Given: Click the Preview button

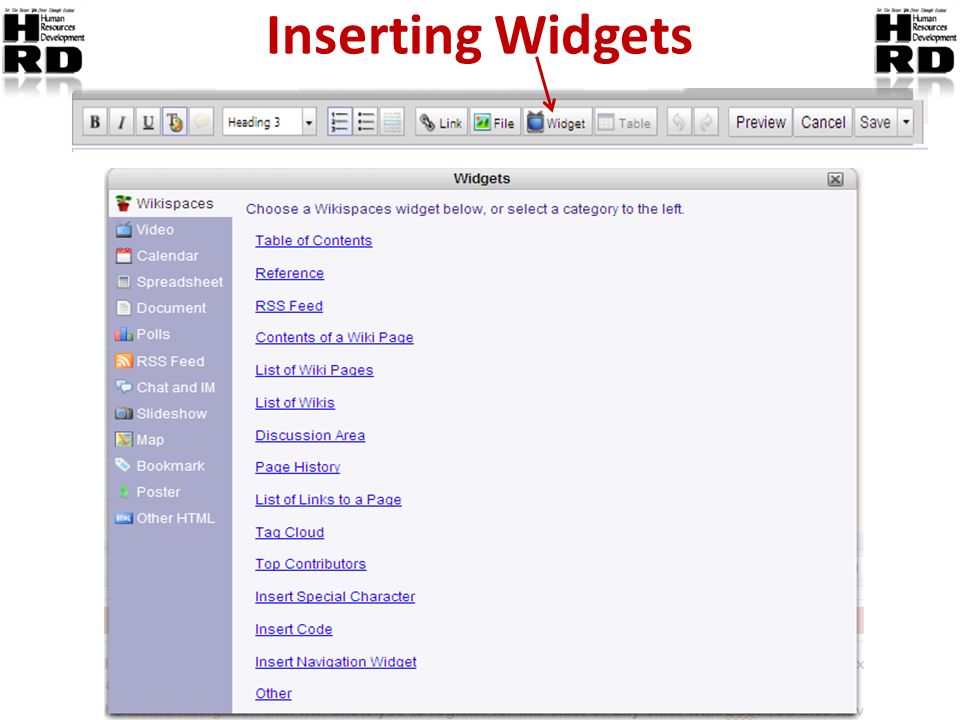Looking at the screenshot, I should [x=760, y=122].
